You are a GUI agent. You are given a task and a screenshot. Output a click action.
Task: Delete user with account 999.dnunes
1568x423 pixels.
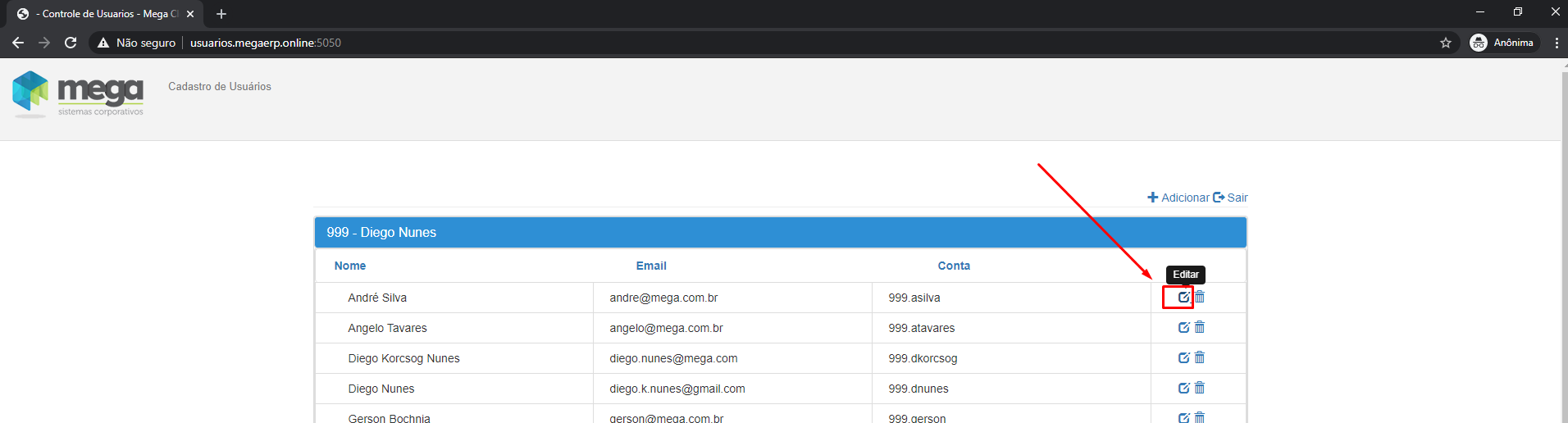tap(1200, 388)
